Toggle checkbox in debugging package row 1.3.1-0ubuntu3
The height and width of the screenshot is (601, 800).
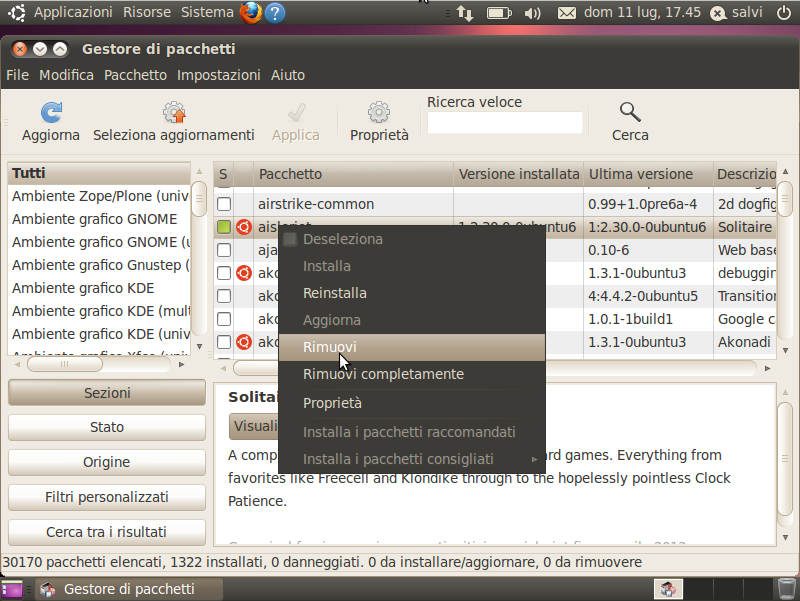[224, 273]
